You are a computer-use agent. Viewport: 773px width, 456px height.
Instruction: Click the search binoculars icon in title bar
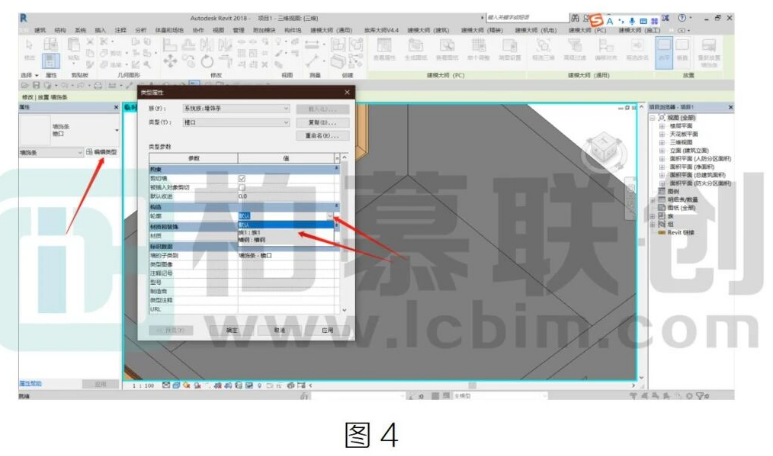coord(575,18)
